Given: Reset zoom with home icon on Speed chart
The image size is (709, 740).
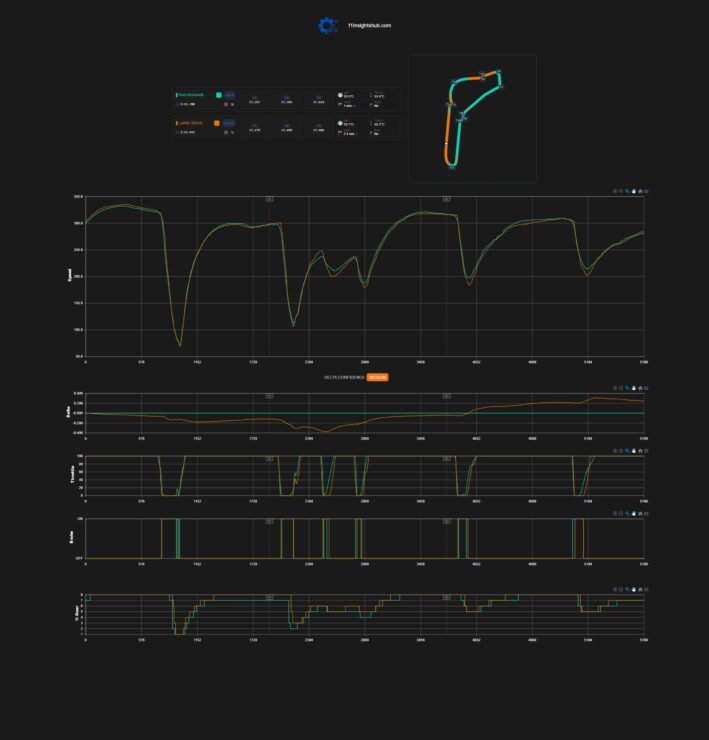Looking at the screenshot, I should coord(640,191).
